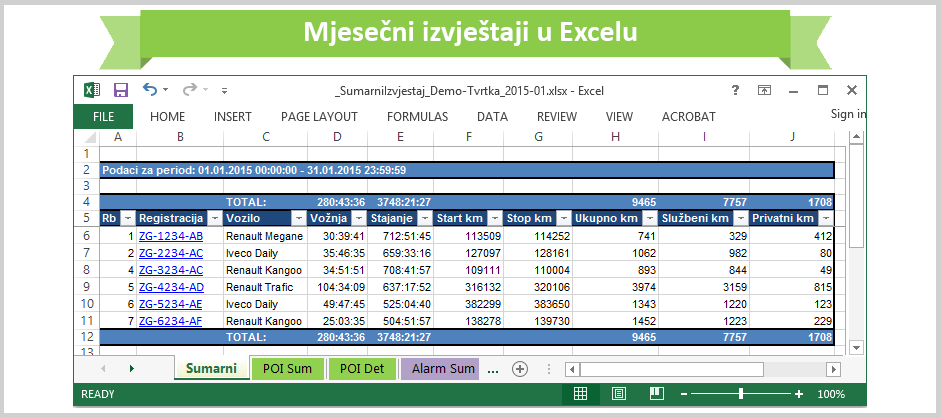The image size is (941, 418).
Task: Select the 'Renault Megane' cell
Action: [265, 236]
